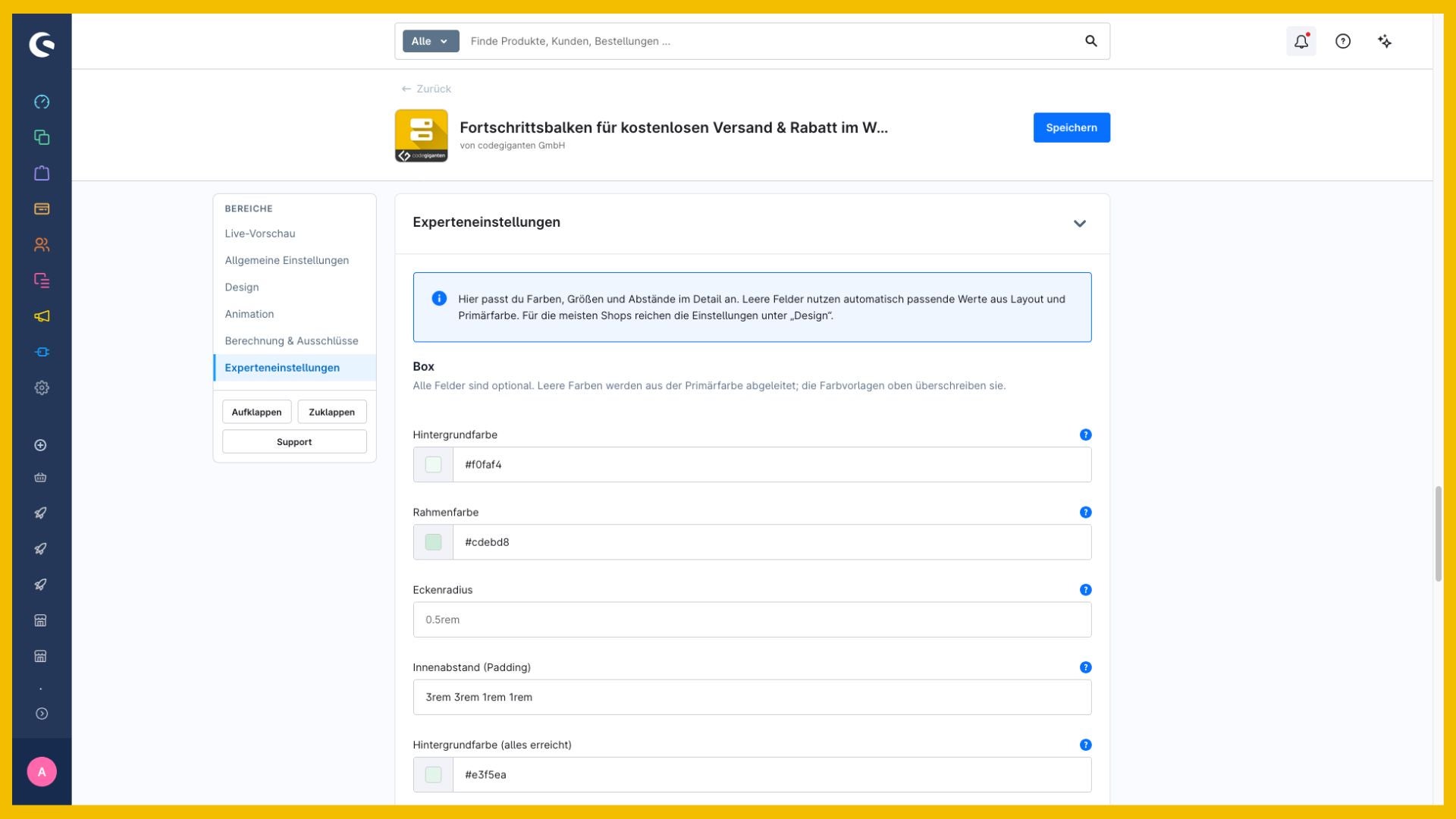The width and height of the screenshot is (1456, 819).
Task: Go to the Animation section
Action: coord(249,314)
